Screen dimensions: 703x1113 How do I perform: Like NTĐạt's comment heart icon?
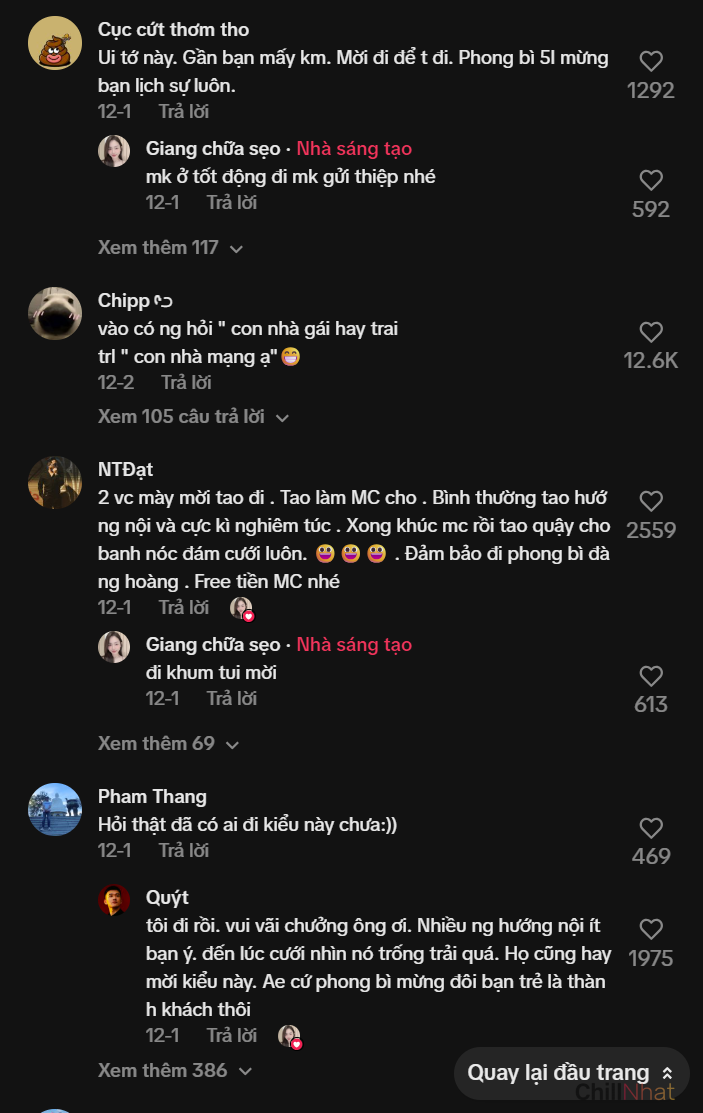point(651,501)
